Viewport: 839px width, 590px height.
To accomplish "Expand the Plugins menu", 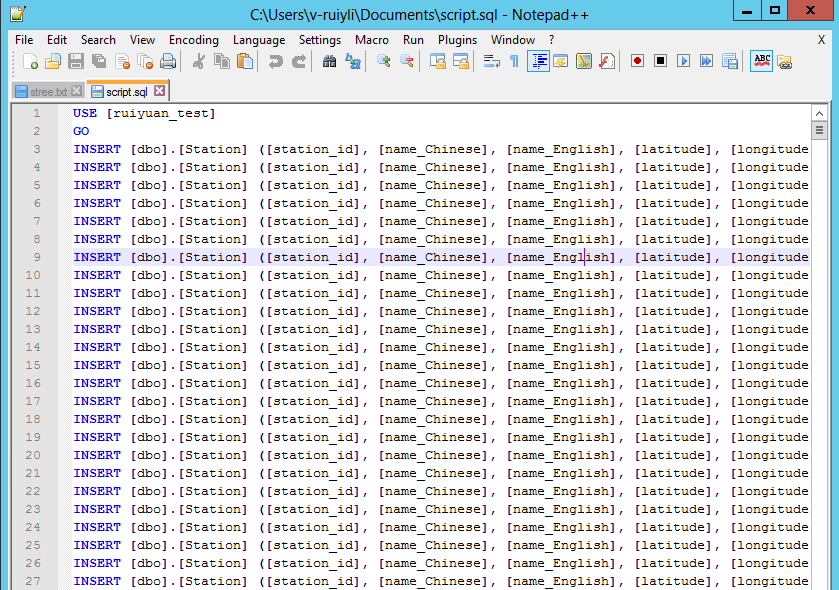I will click(x=457, y=40).
